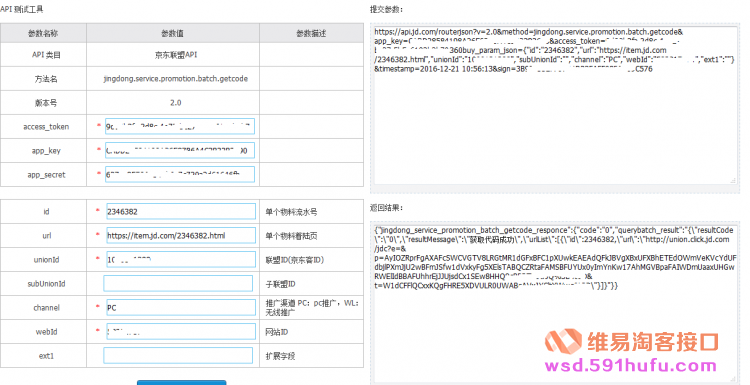750x385 pixels.
Task: Click the 参数值 column header
Action: tap(173, 33)
